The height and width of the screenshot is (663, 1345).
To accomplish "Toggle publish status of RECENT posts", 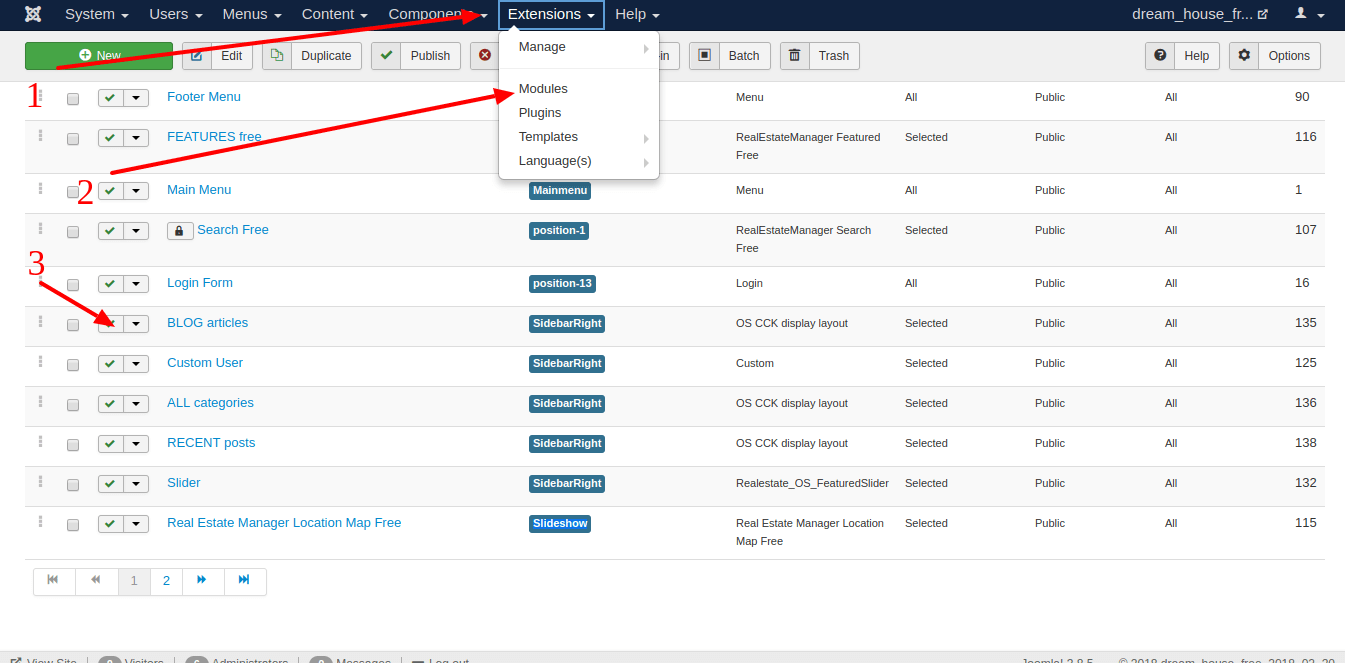I will coord(110,444).
